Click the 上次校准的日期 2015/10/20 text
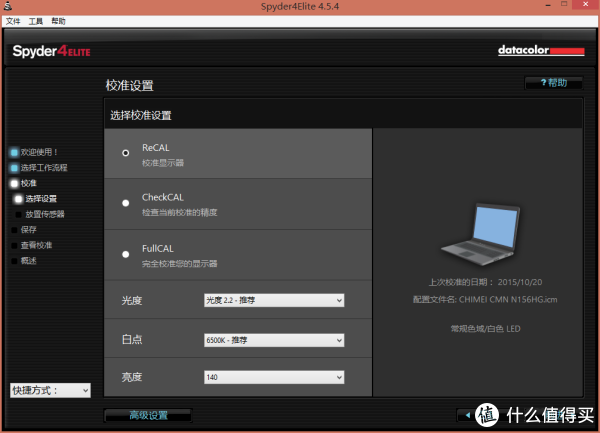 [x=485, y=282]
